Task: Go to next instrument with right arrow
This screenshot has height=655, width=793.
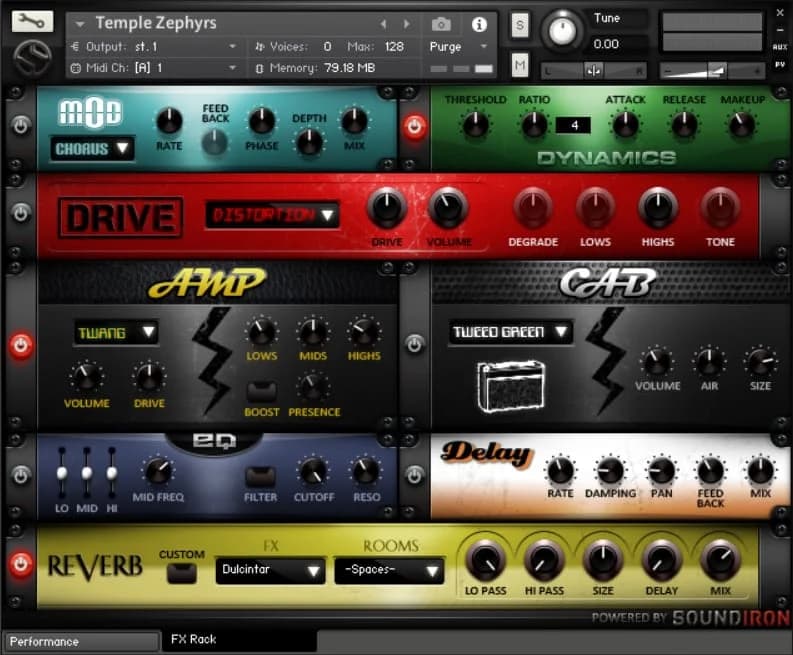Action: tap(406, 24)
